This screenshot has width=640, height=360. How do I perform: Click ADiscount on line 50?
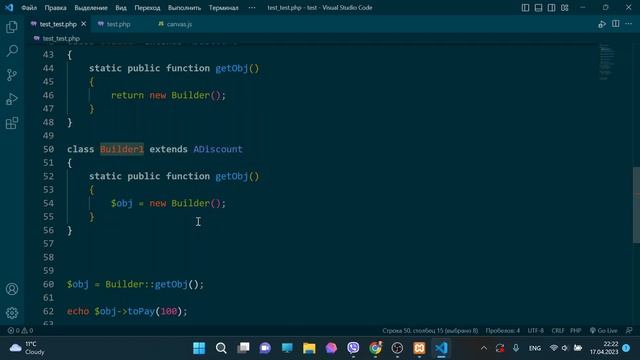tap(218, 149)
